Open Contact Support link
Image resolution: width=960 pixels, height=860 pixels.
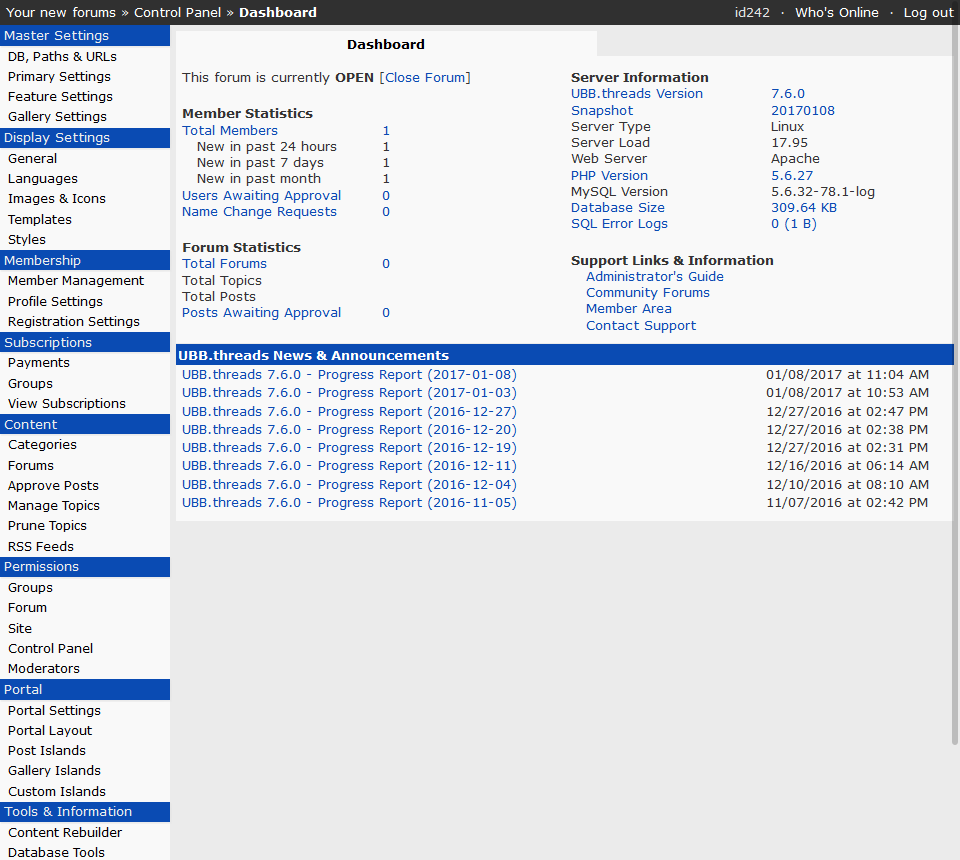tap(641, 326)
